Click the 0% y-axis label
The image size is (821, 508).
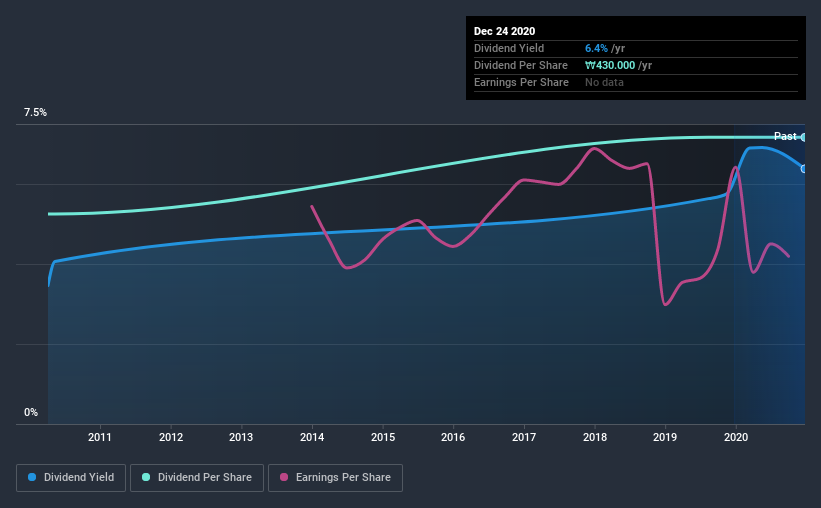coord(31,413)
